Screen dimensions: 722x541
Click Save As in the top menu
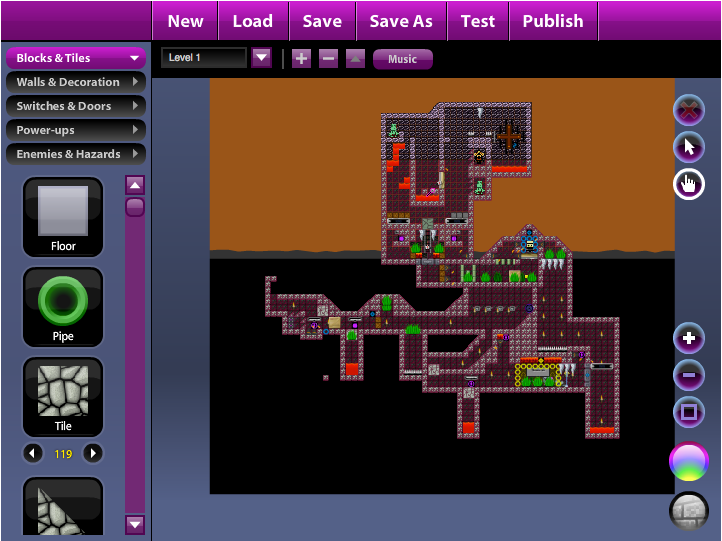pyautogui.click(x=401, y=21)
